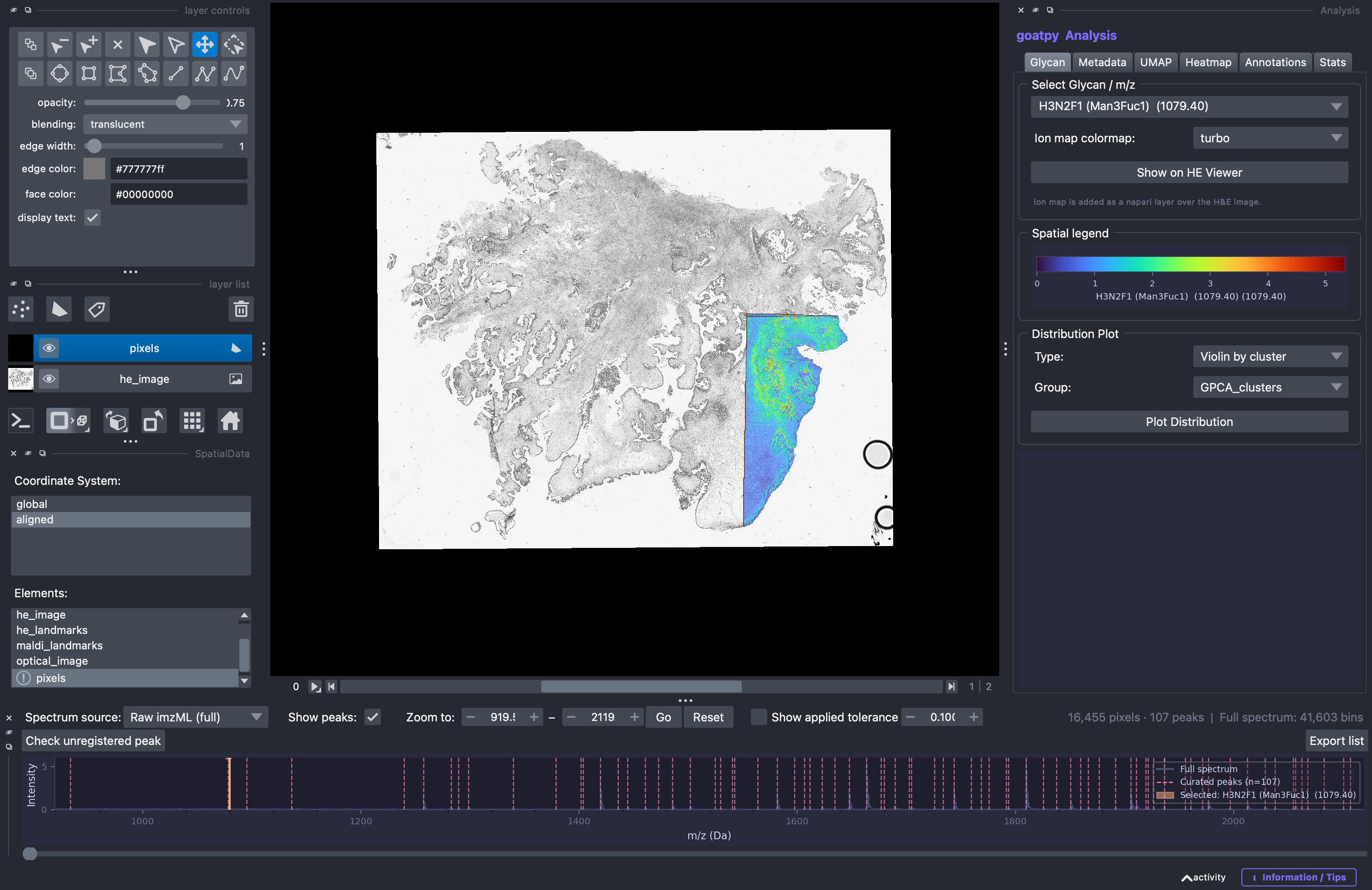Select the add polygon tool

click(x=117, y=74)
